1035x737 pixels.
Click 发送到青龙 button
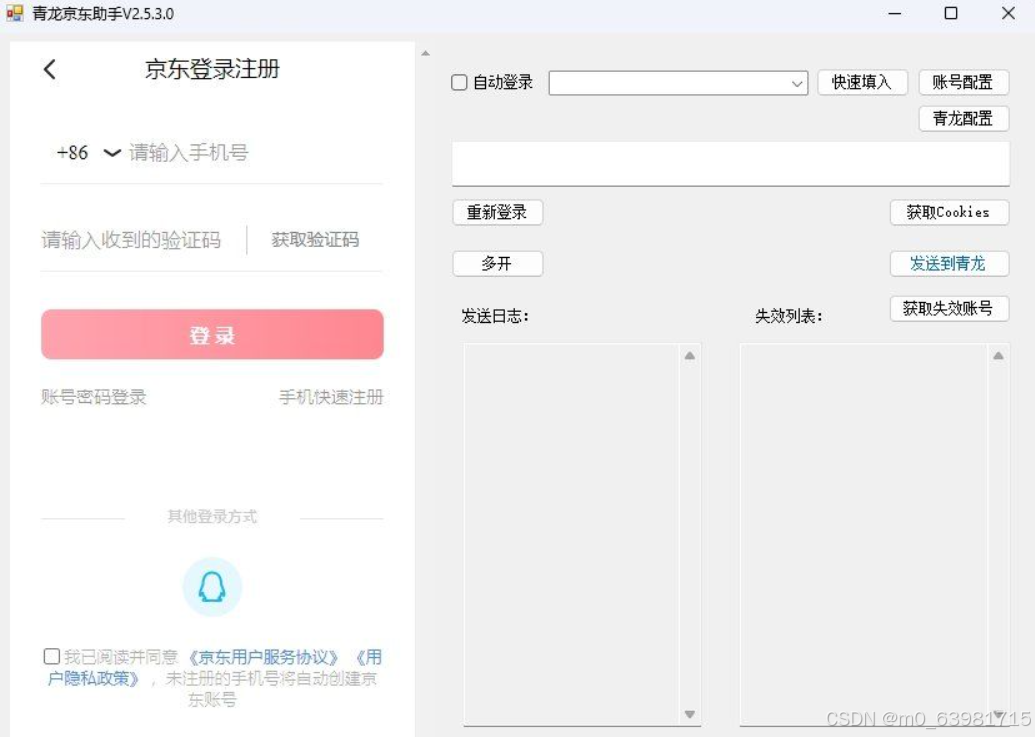[x=949, y=264]
